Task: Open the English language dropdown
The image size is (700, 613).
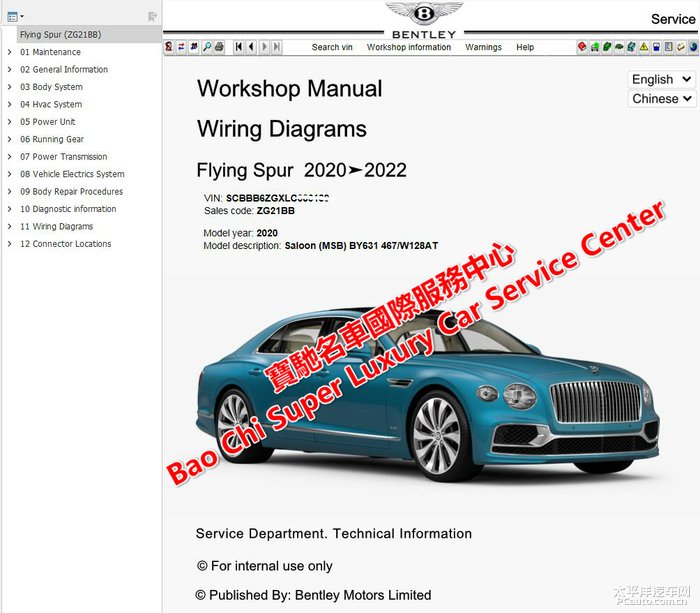Action: click(x=661, y=79)
